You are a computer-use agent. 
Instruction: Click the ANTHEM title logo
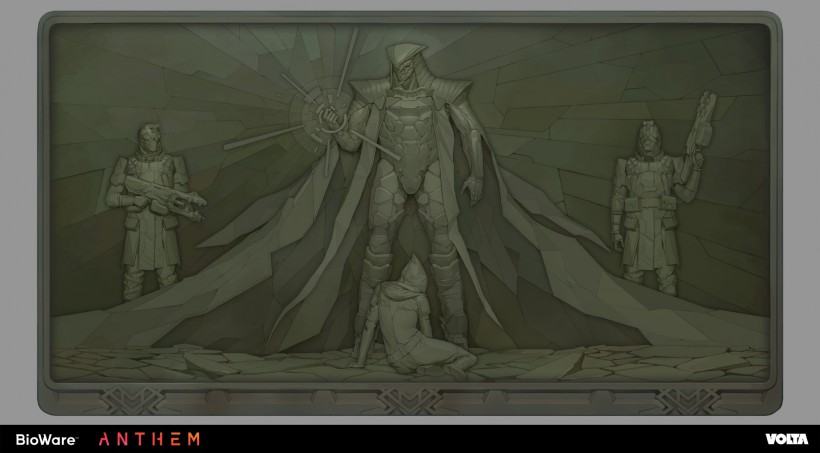[149, 439]
